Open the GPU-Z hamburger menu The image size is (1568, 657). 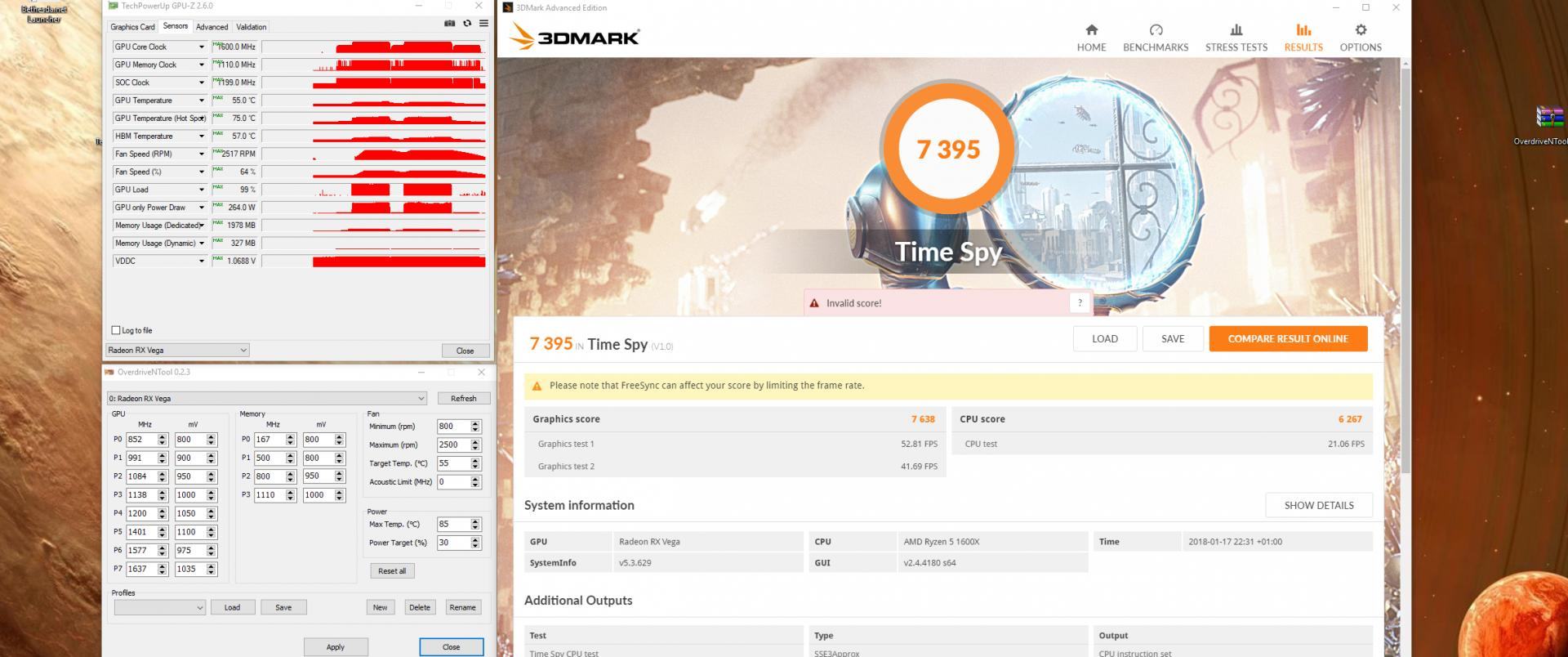[483, 24]
